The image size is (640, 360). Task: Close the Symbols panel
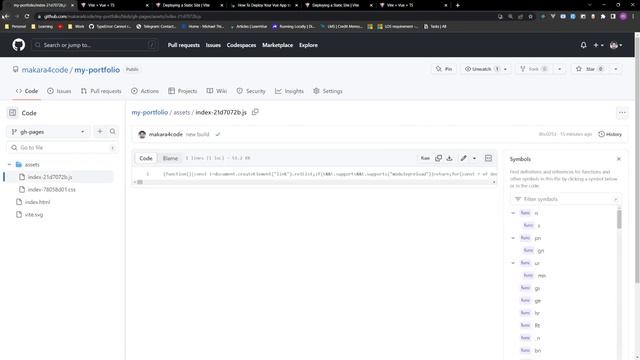pyautogui.click(x=619, y=159)
